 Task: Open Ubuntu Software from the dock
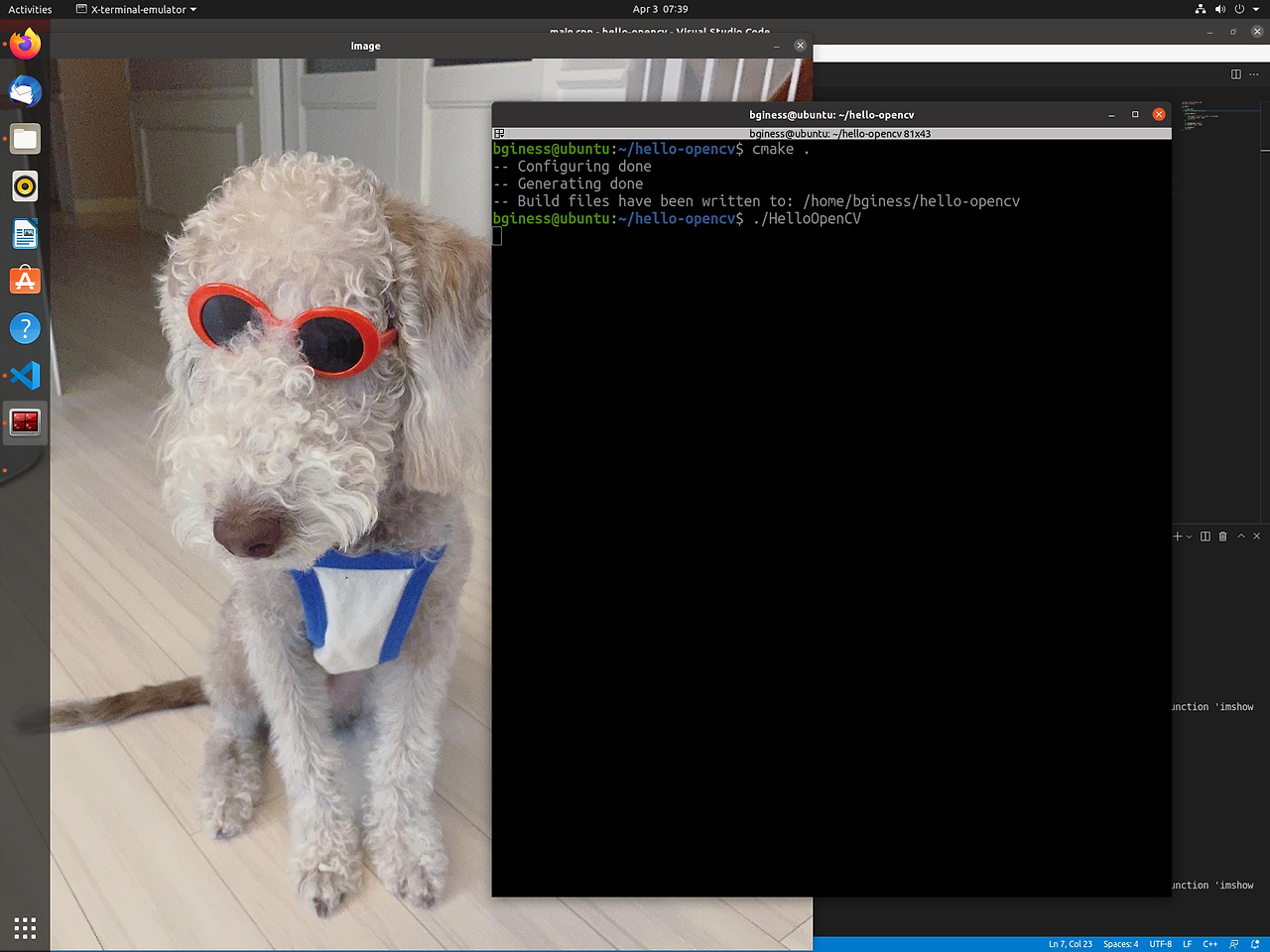click(24, 281)
